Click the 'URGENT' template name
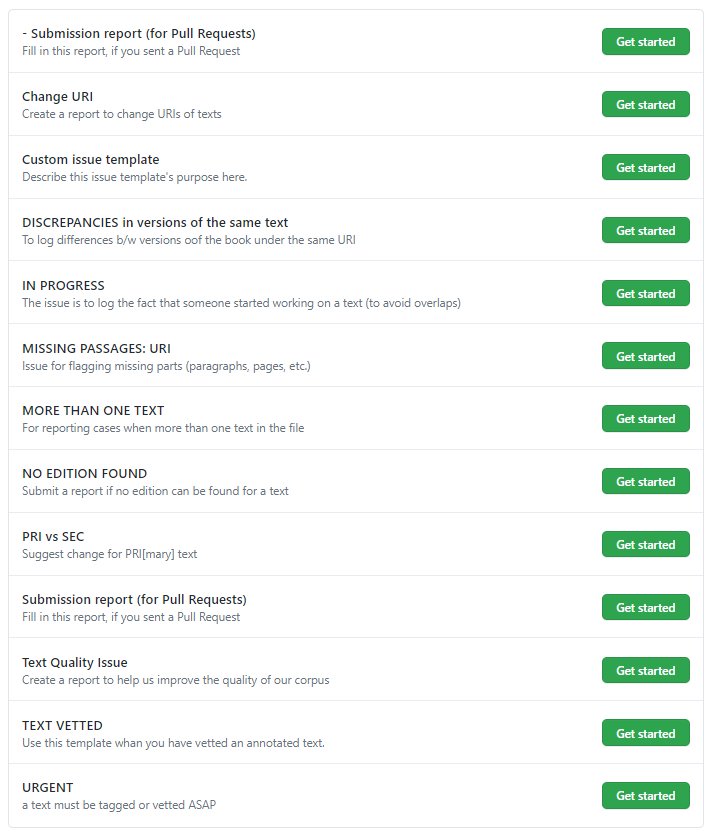Image resolution: width=713 pixels, height=833 pixels. click(48, 788)
